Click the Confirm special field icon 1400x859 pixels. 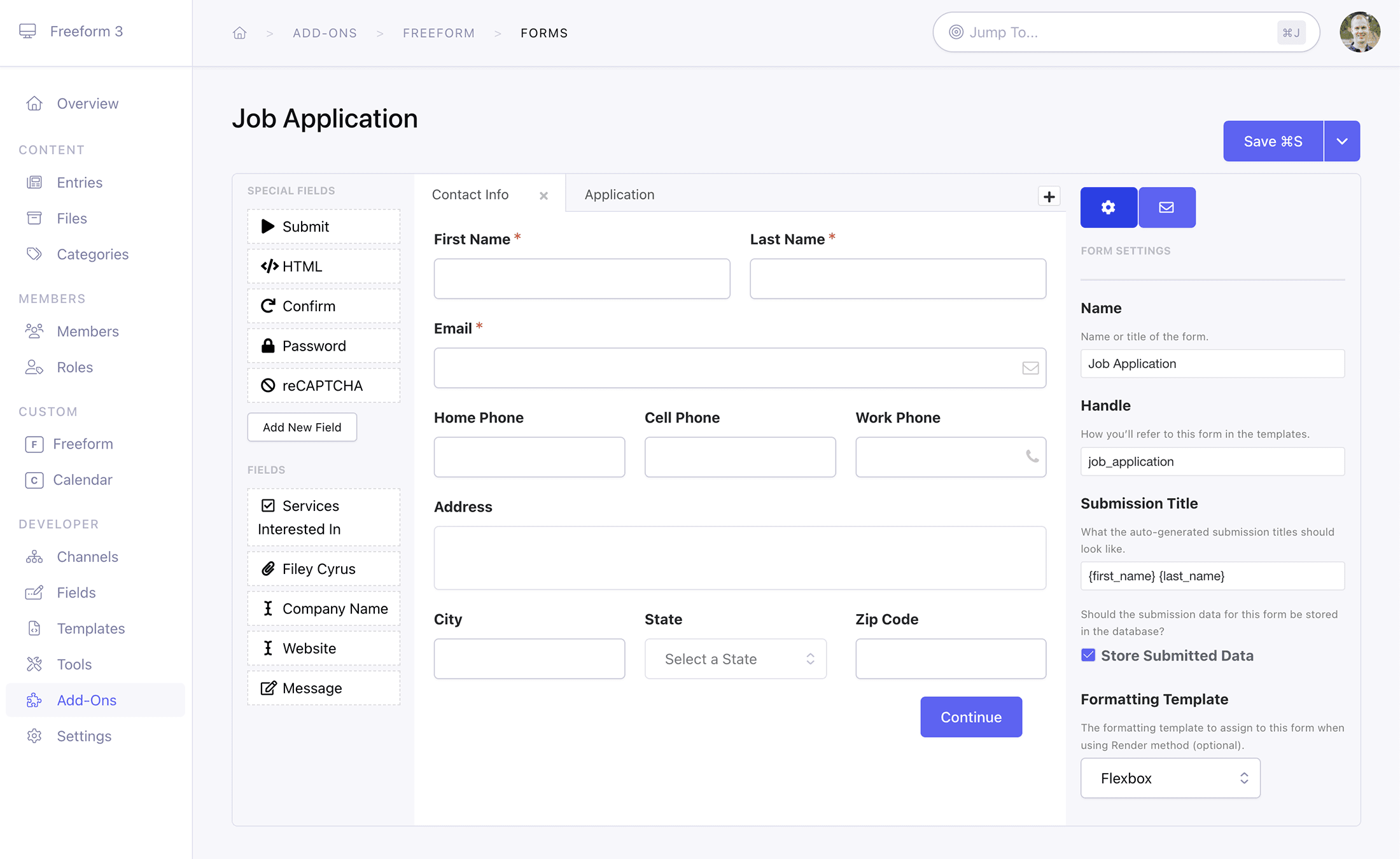click(267, 306)
